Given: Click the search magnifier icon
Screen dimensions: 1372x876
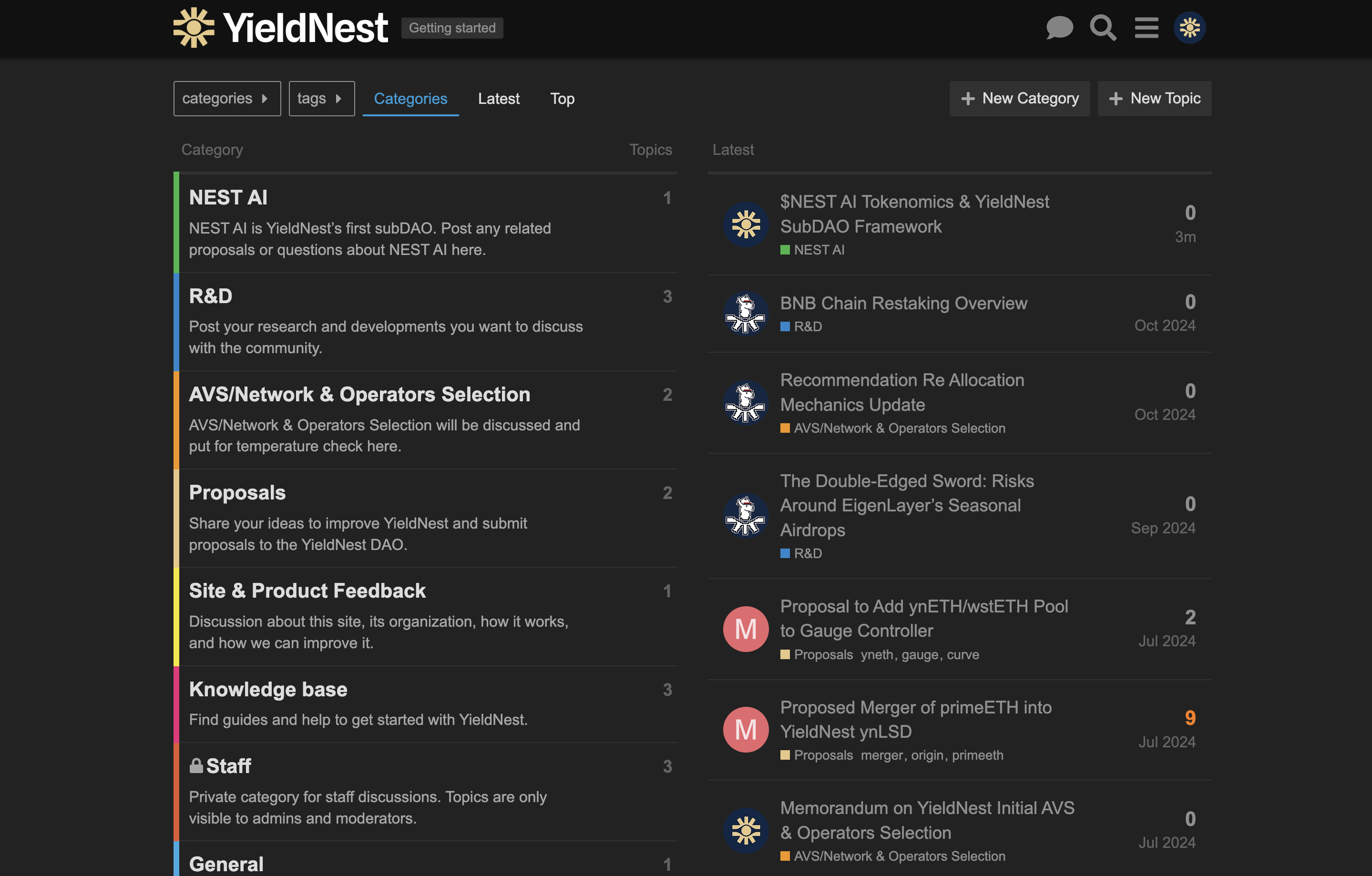Looking at the screenshot, I should (x=1103, y=27).
